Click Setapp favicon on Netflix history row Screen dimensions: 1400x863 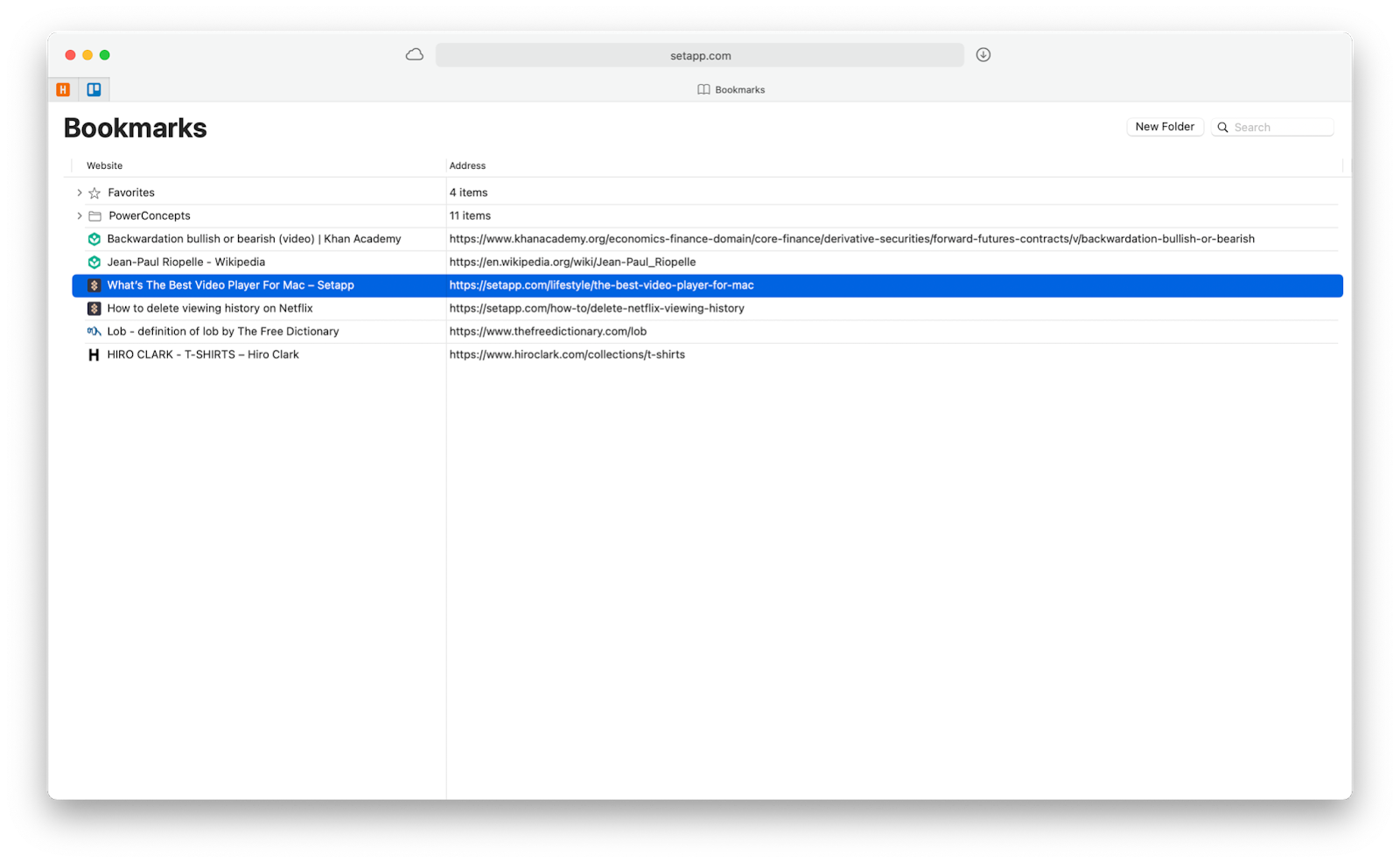(94, 309)
